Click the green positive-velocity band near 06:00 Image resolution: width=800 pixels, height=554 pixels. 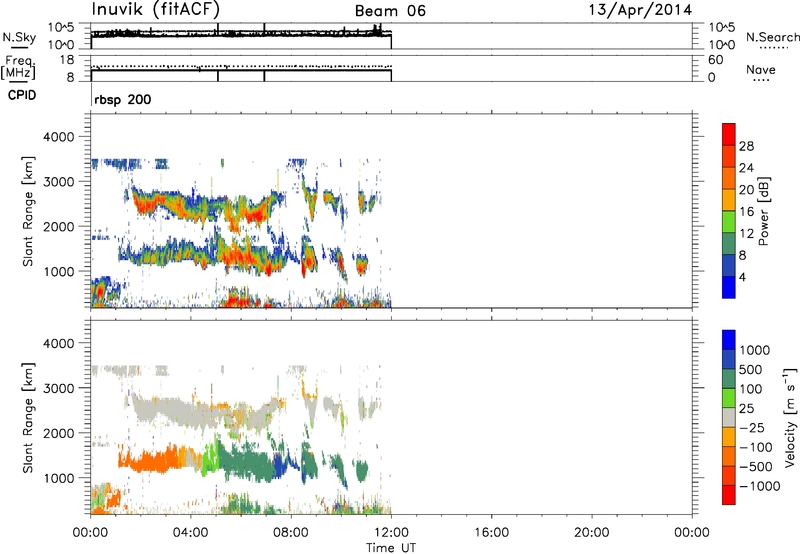pos(247,462)
